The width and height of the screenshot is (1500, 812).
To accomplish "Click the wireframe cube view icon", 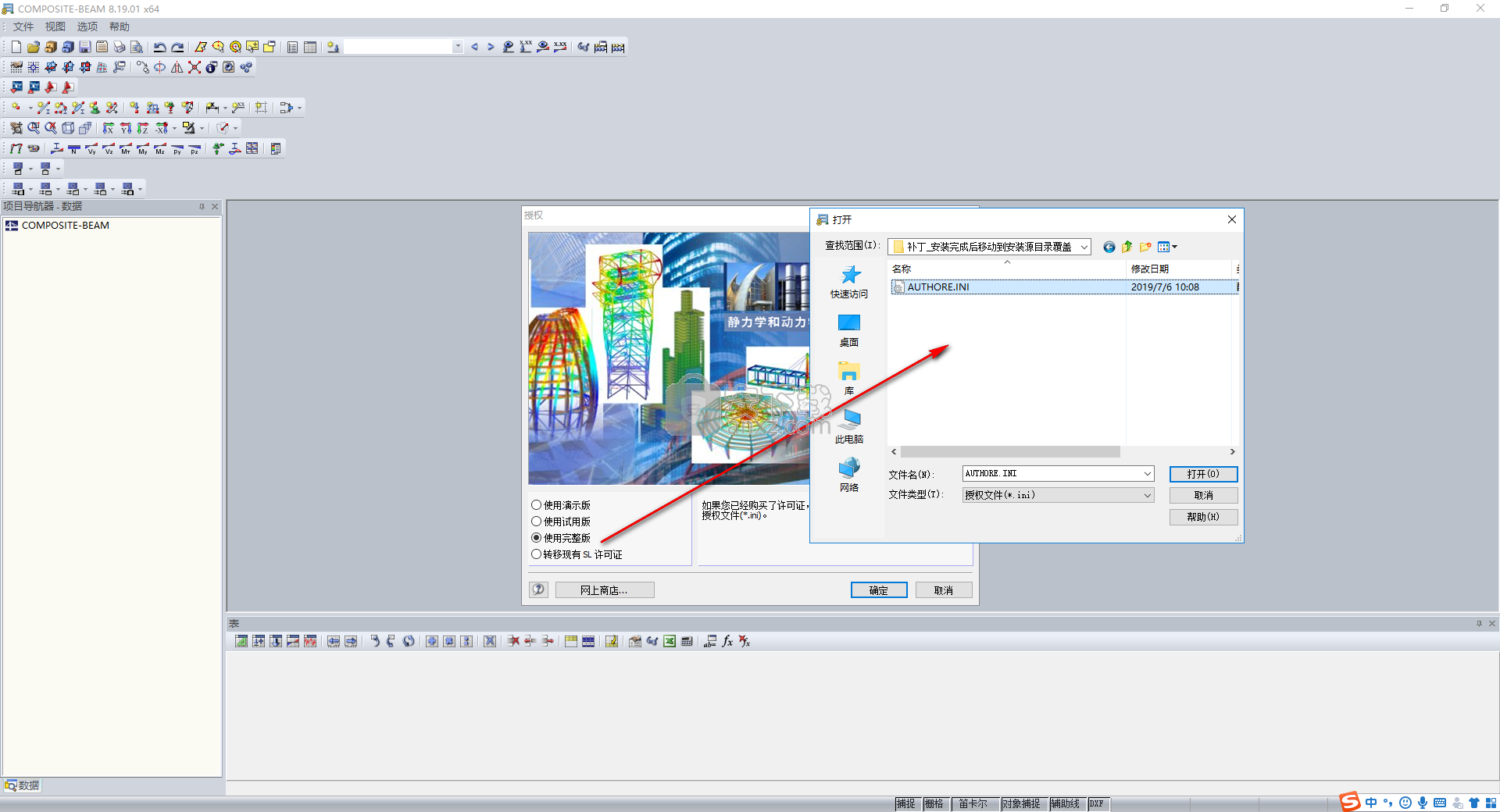I will click(x=68, y=128).
